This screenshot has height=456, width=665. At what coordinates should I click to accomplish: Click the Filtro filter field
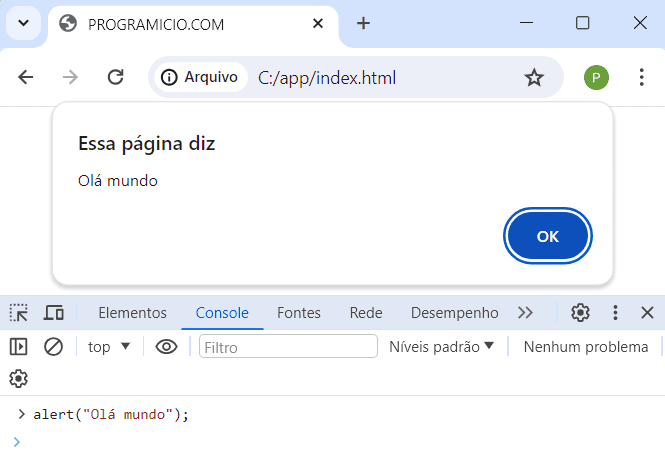(x=288, y=347)
